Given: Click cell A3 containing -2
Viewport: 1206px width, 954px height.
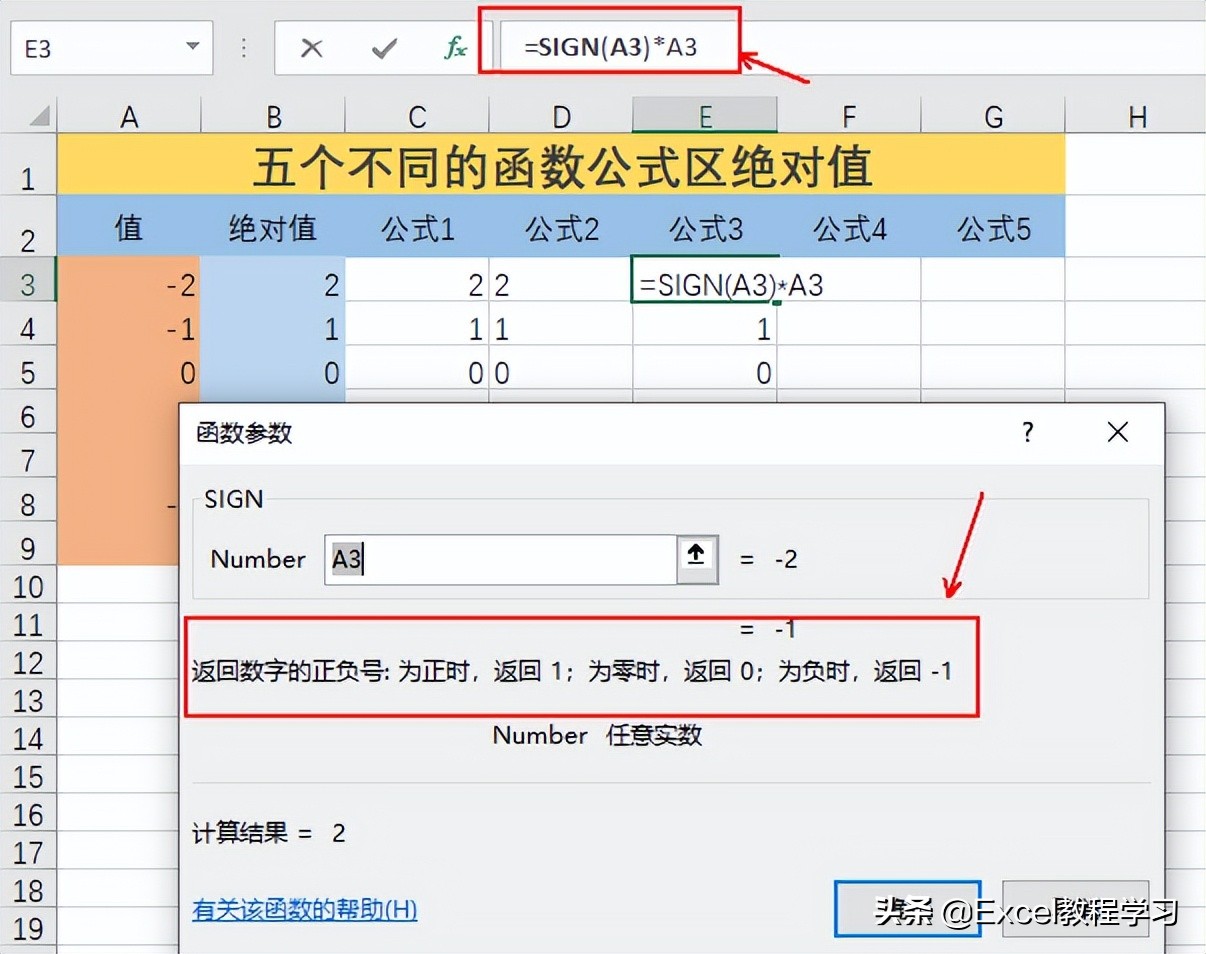Looking at the screenshot, I should [x=129, y=280].
